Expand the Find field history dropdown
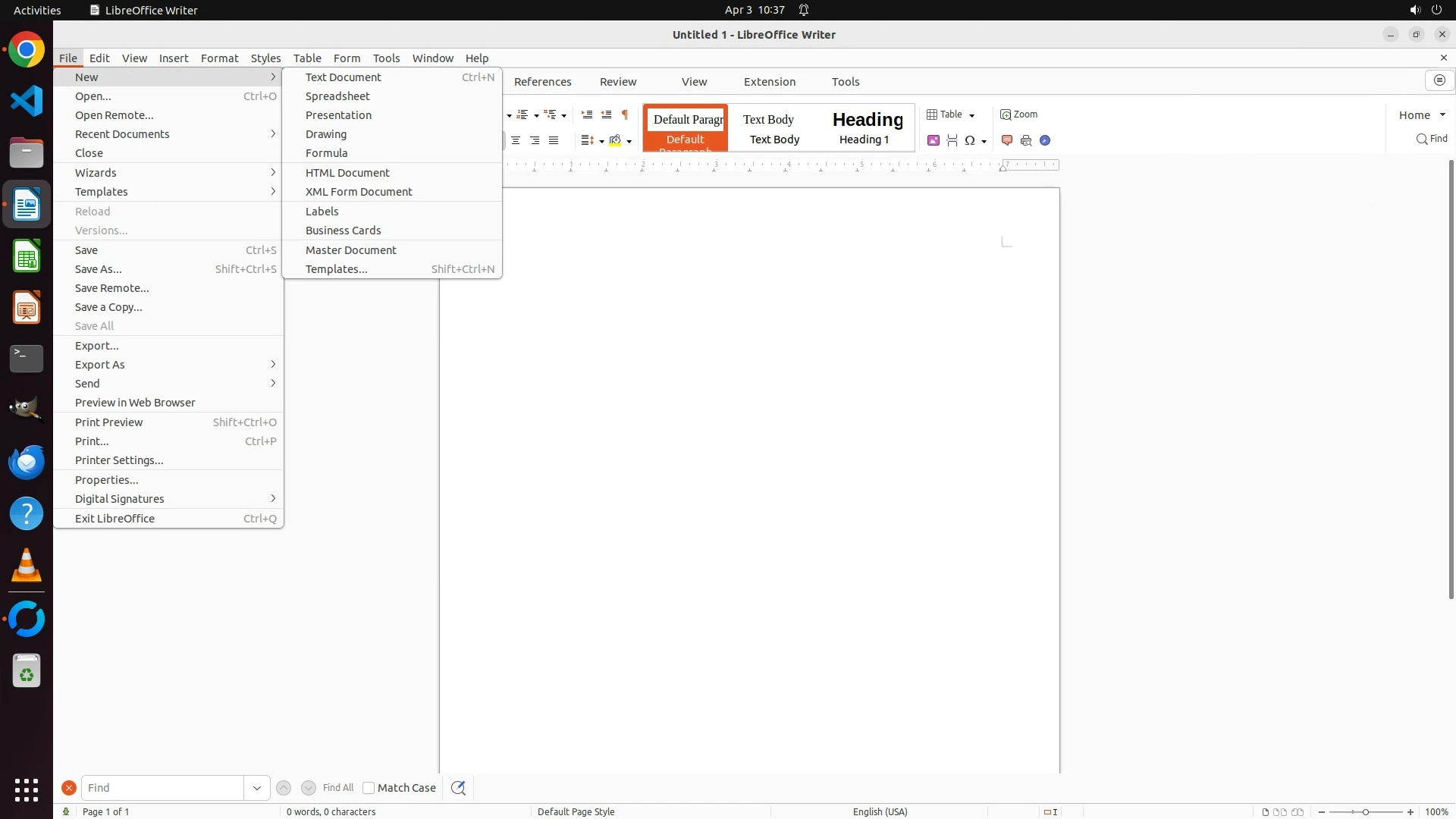The height and width of the screenshot is (819, 1456). [257, 788]
